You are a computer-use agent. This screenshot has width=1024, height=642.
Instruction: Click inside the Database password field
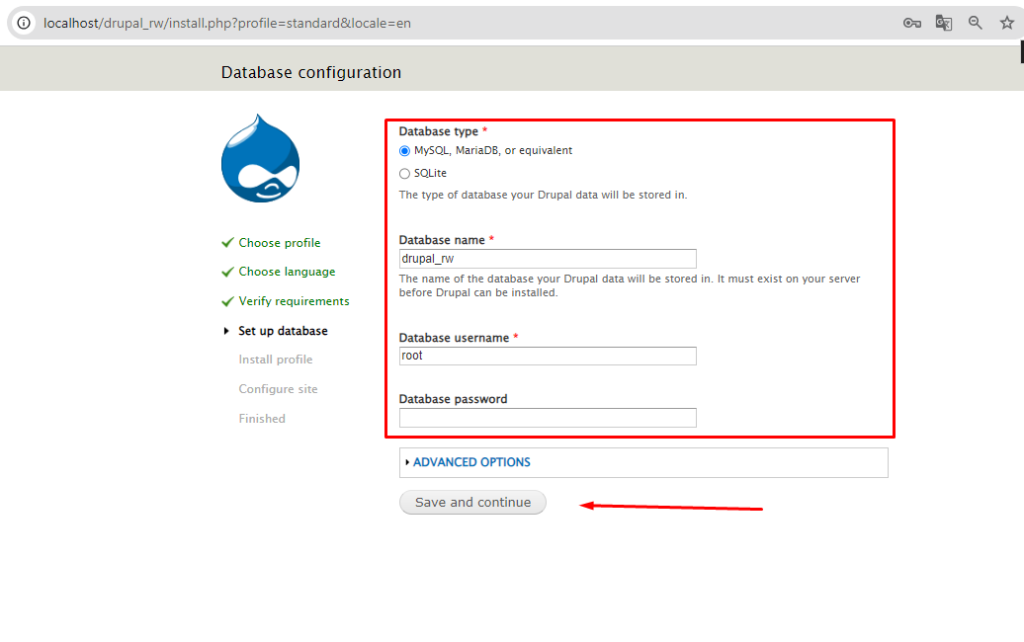click(547, 417)
